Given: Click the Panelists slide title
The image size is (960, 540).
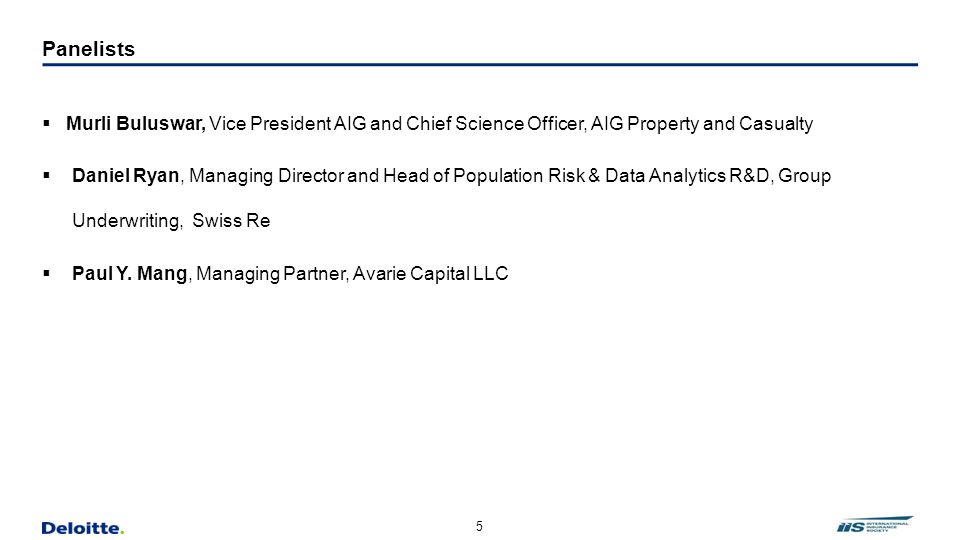Looking at the screenshot, I should [89, 49].
